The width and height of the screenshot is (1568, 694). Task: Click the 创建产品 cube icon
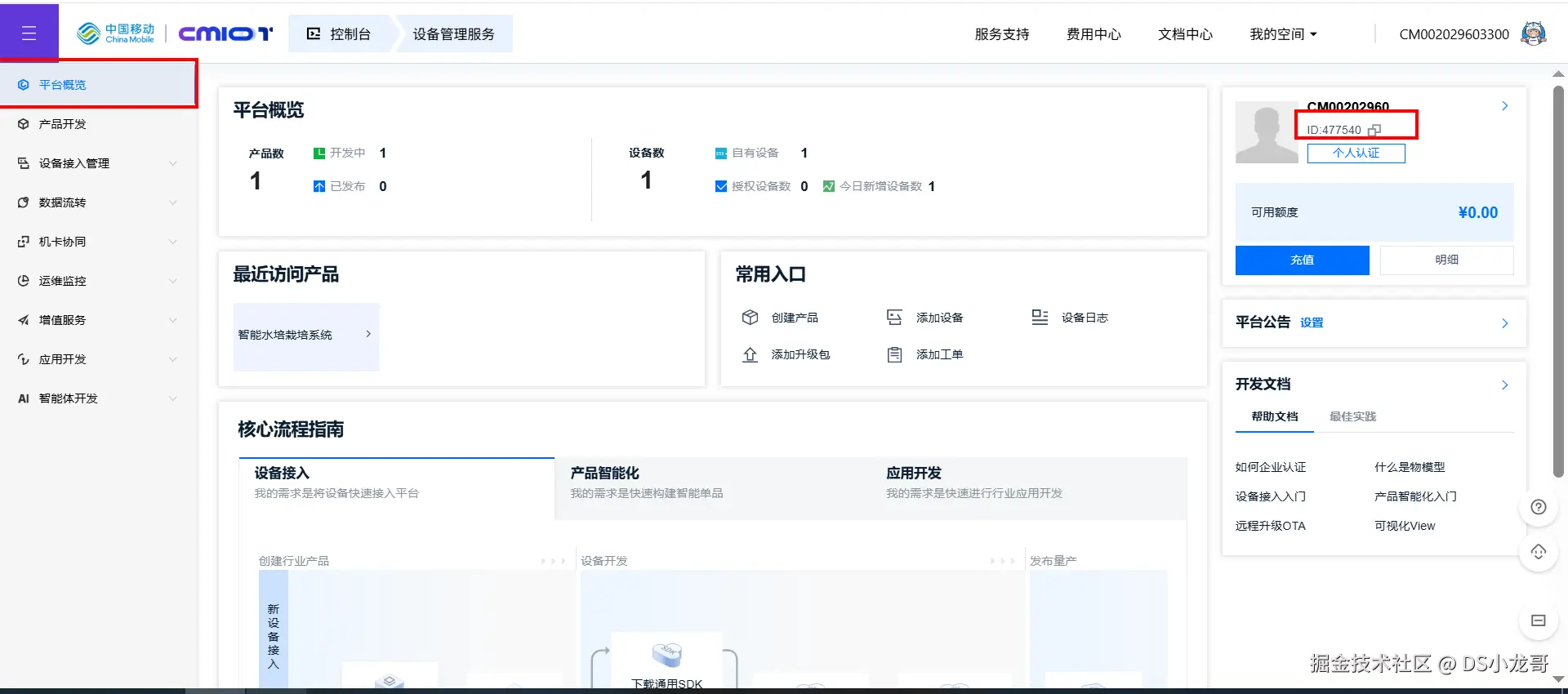[750, 318]
